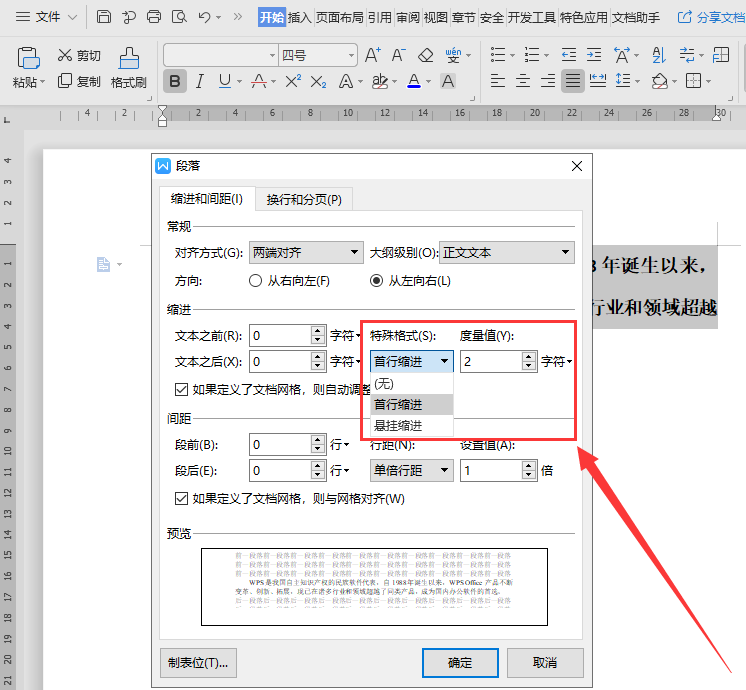Click the 确定 button
The height and width of the screenshot is (690, 746).
(x=460, y=662)
